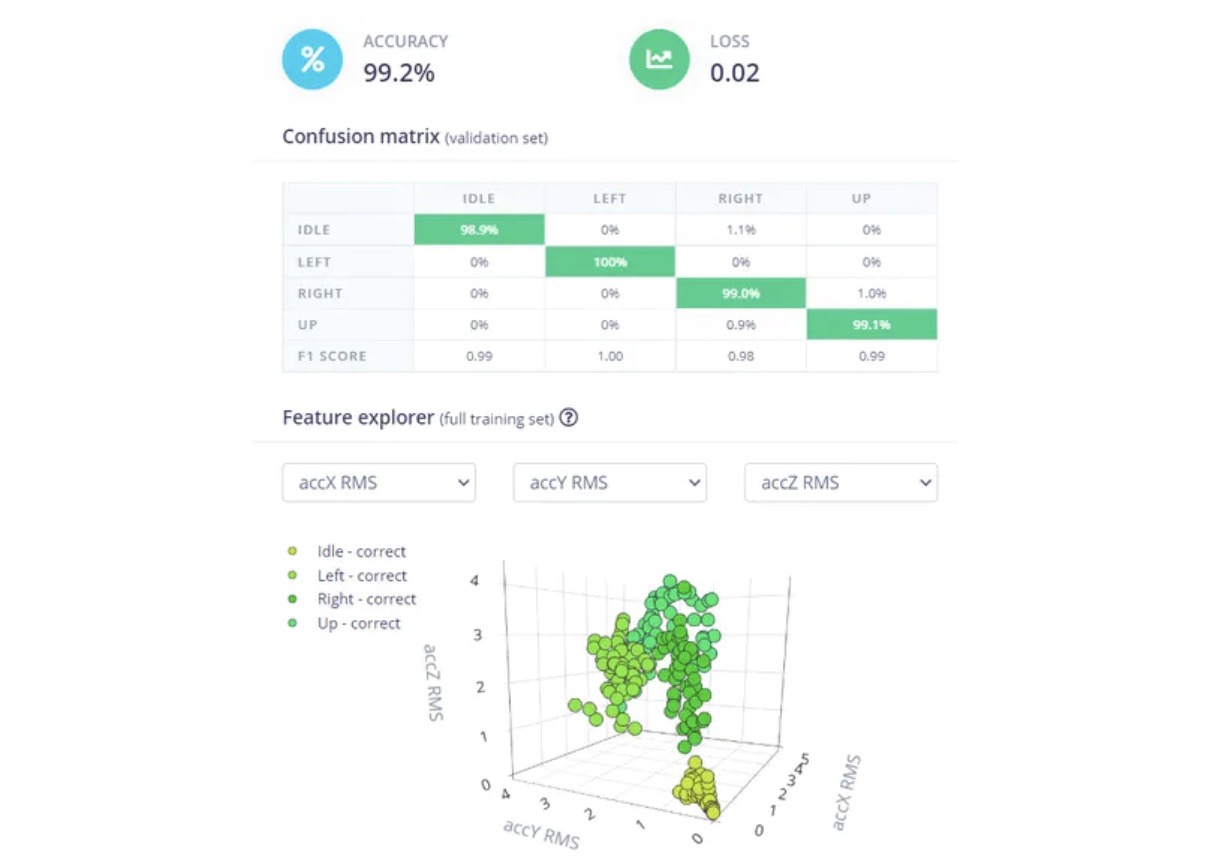Open the accX RMS axis dropdown

(379, 482)
